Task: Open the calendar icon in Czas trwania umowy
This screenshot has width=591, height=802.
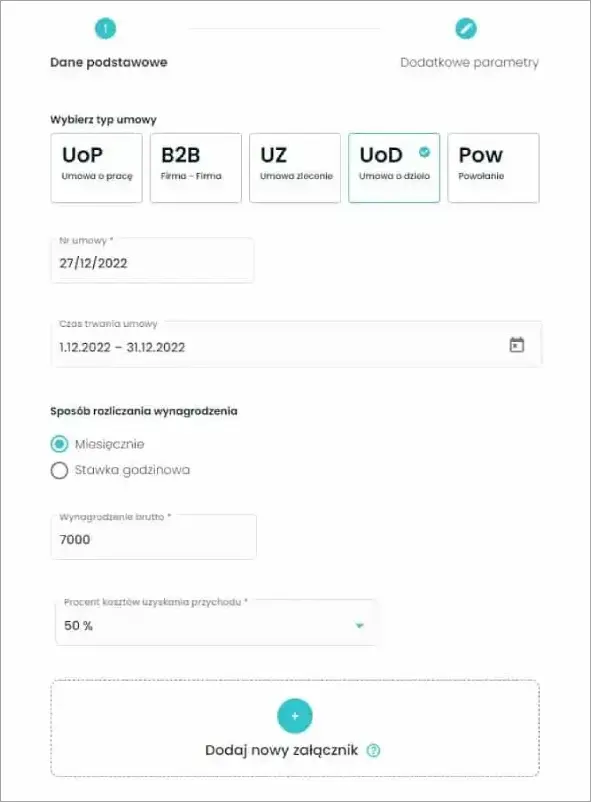Action: (x=518, y=344)
